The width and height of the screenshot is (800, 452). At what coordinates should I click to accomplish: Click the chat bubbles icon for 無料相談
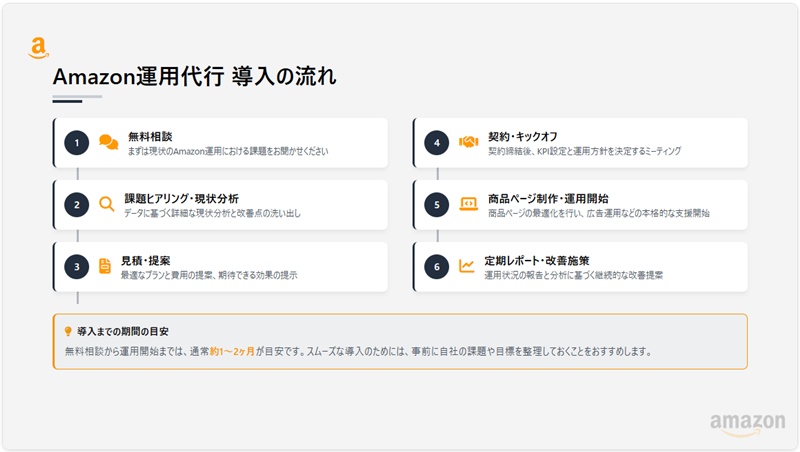108,142
